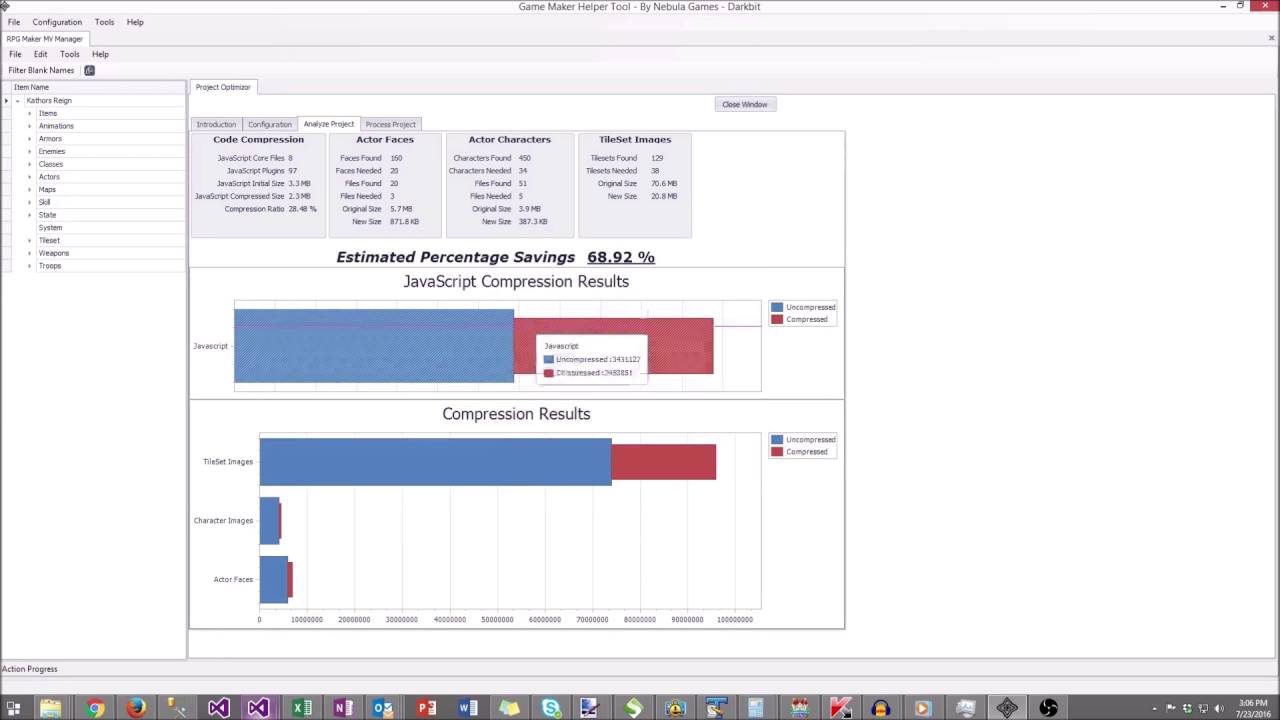The height and width of the screenshot is (720, 1280).
Task: Open RPG Maker MV Manager's Tools menu
Action: (x=69, y=54)
